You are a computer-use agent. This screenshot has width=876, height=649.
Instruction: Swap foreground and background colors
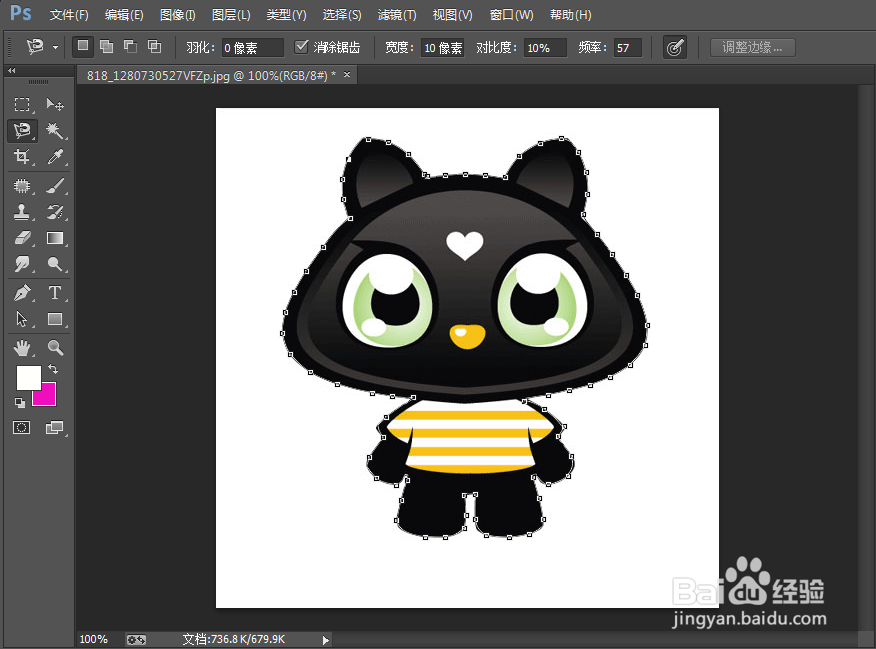[x=53, y=369]
